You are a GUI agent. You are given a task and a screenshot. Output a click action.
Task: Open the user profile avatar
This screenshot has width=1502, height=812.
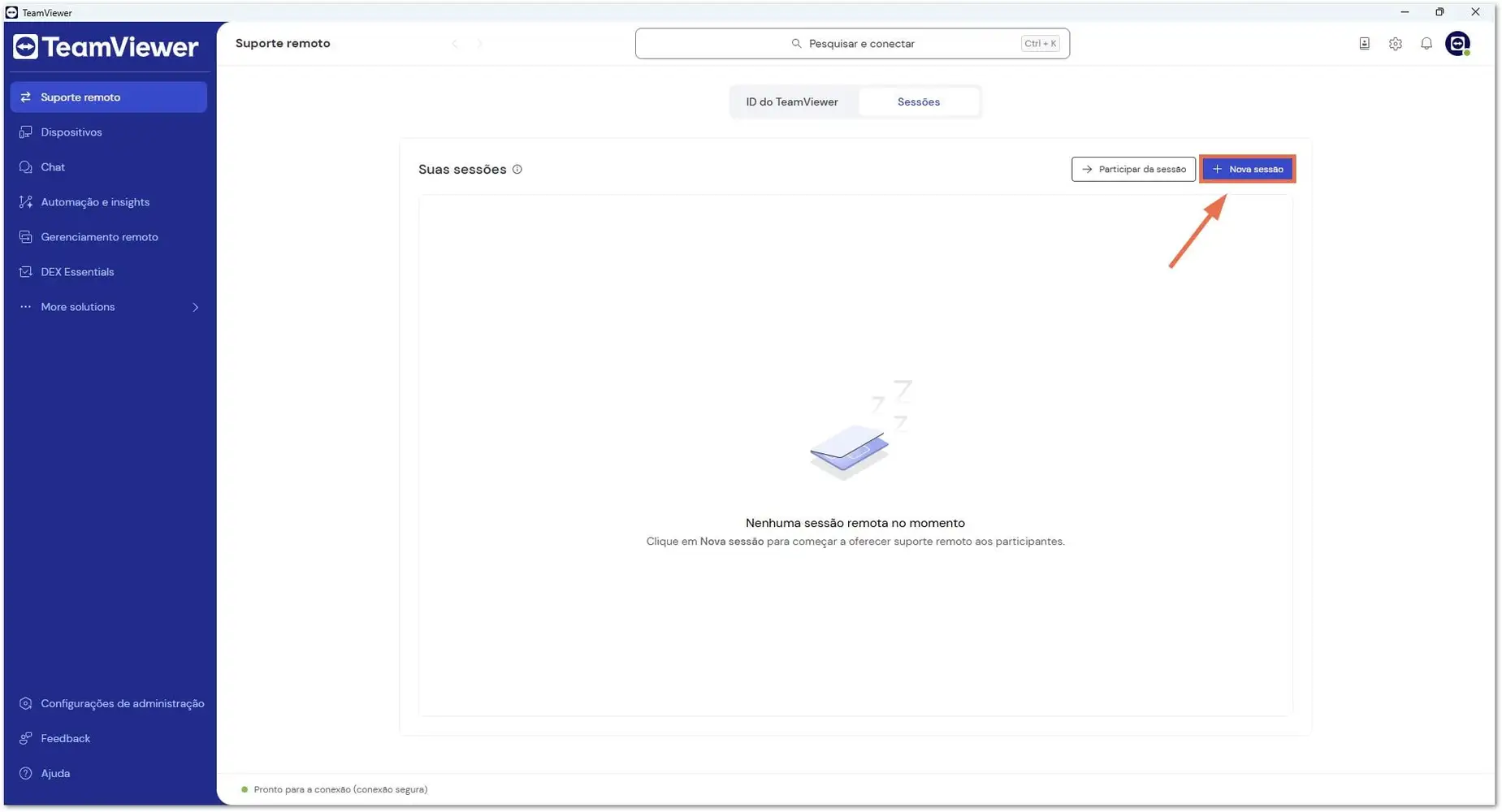coord(1458,44)
